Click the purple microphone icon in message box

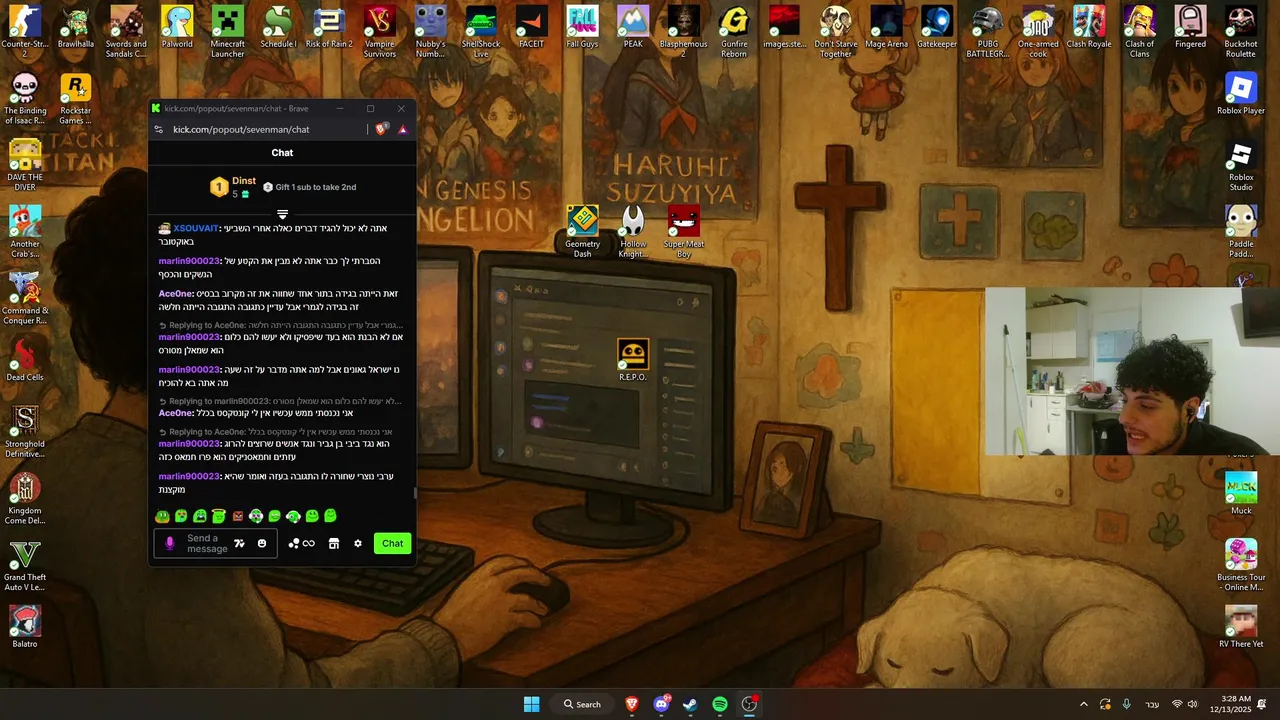point(170,543)
